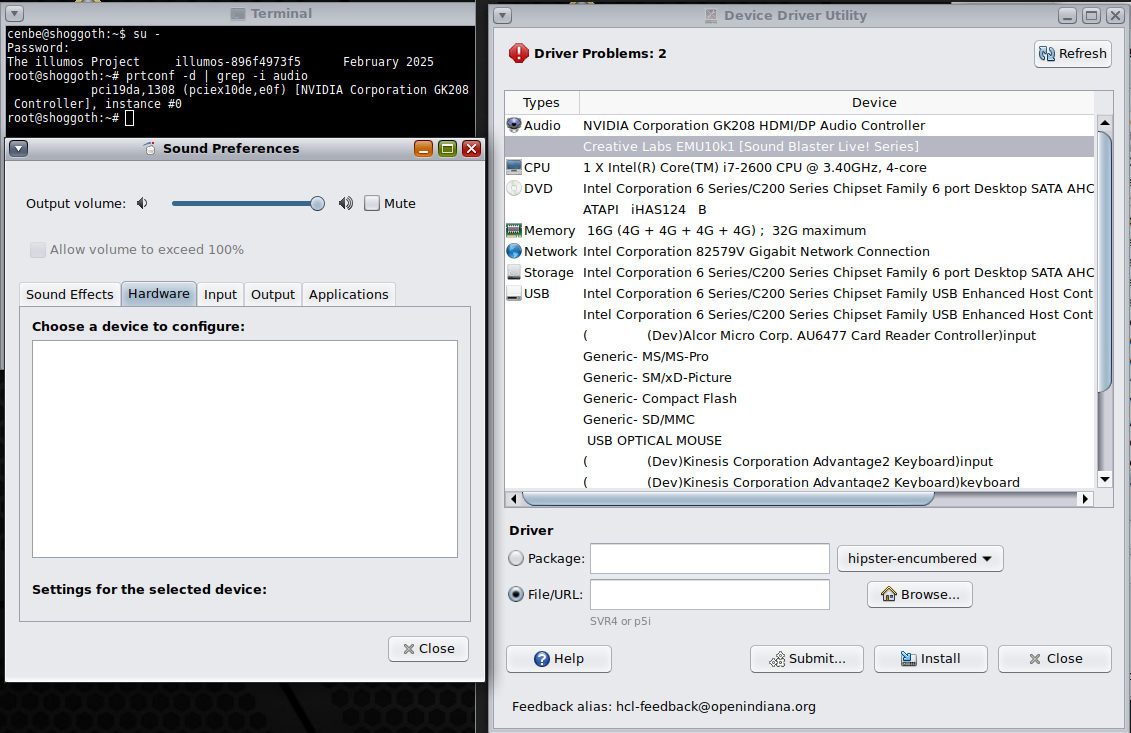Open Help in Device Driver Utility
Screen dimensions: 1131x733
[559, 659]
